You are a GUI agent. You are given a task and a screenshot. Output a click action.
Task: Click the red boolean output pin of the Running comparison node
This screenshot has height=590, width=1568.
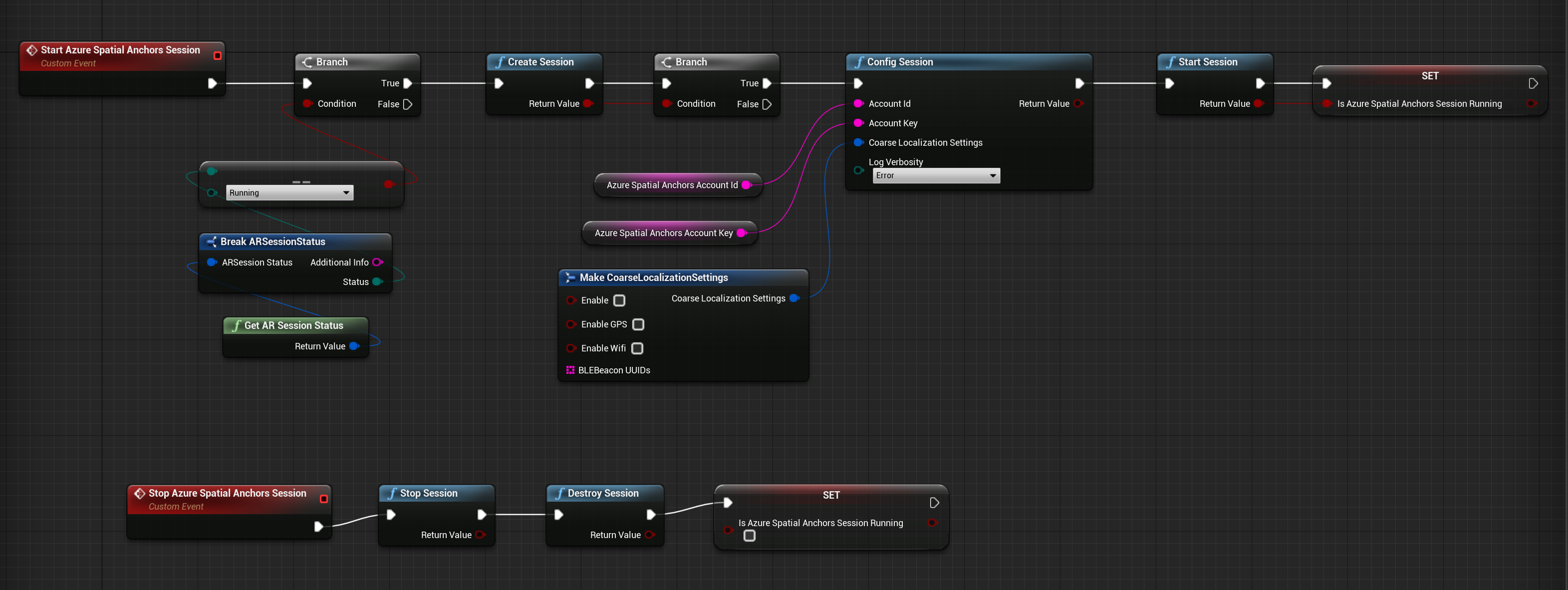(390, 184)
